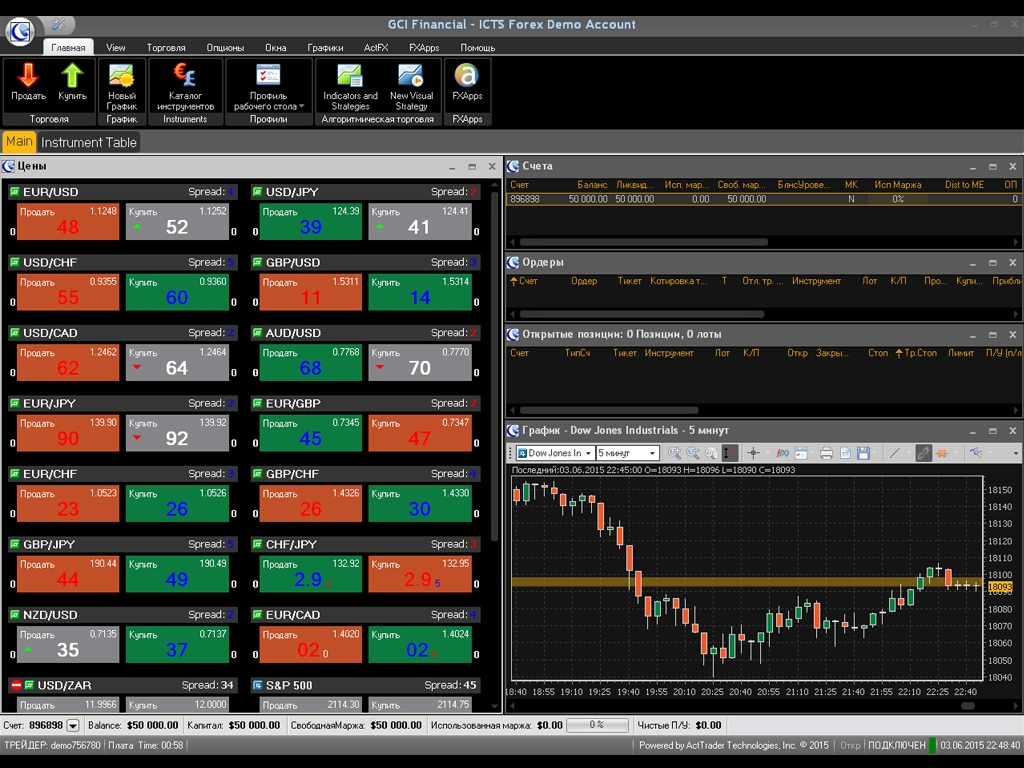Click EUR/USD Продать price tile
Image resolution: width=1024 pixels, height=768 pixels.
click(x=68, y=222)
